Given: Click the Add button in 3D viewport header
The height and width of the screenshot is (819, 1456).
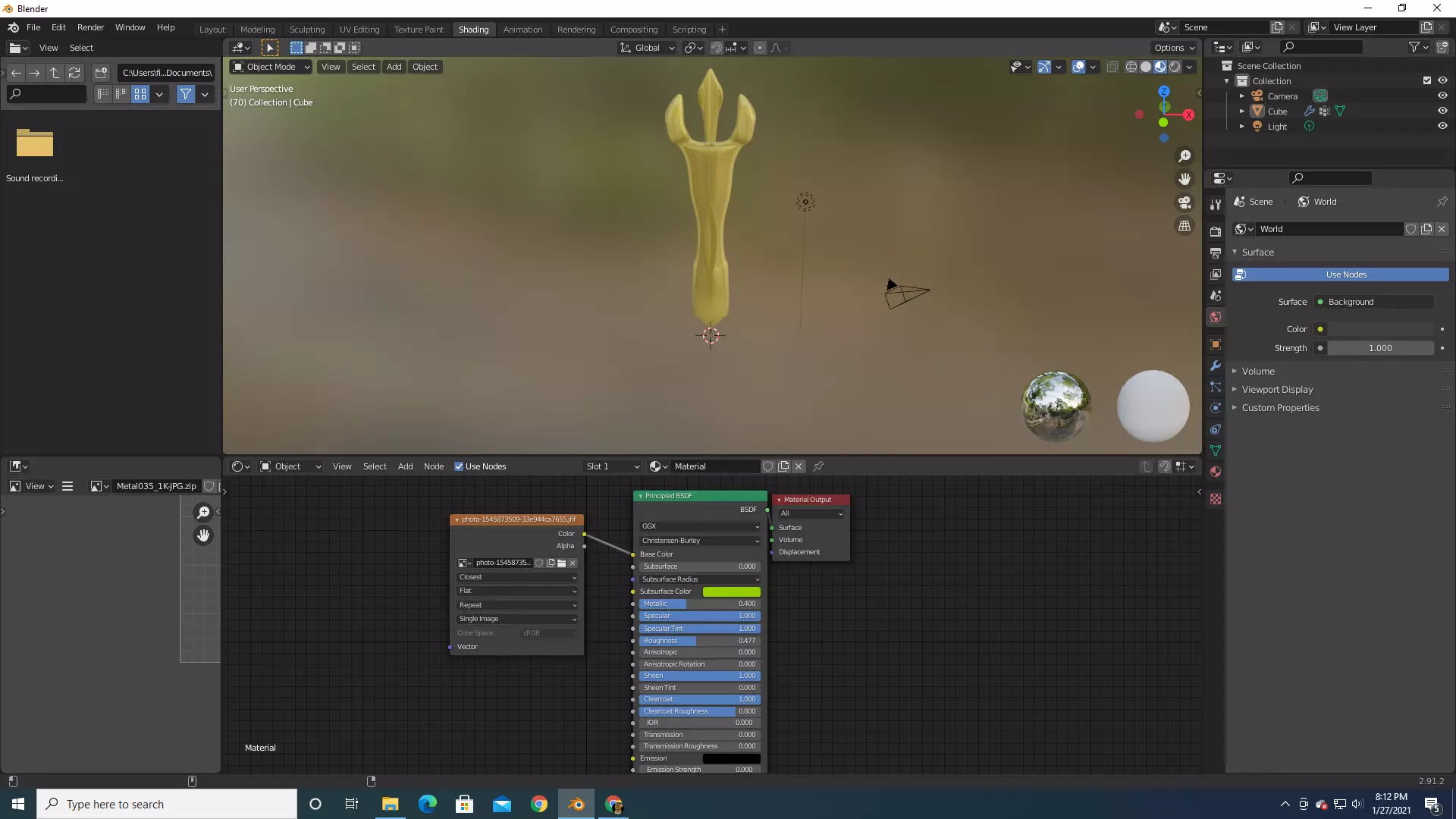Looking at the screenshot, I should click(x=394, y=67).
